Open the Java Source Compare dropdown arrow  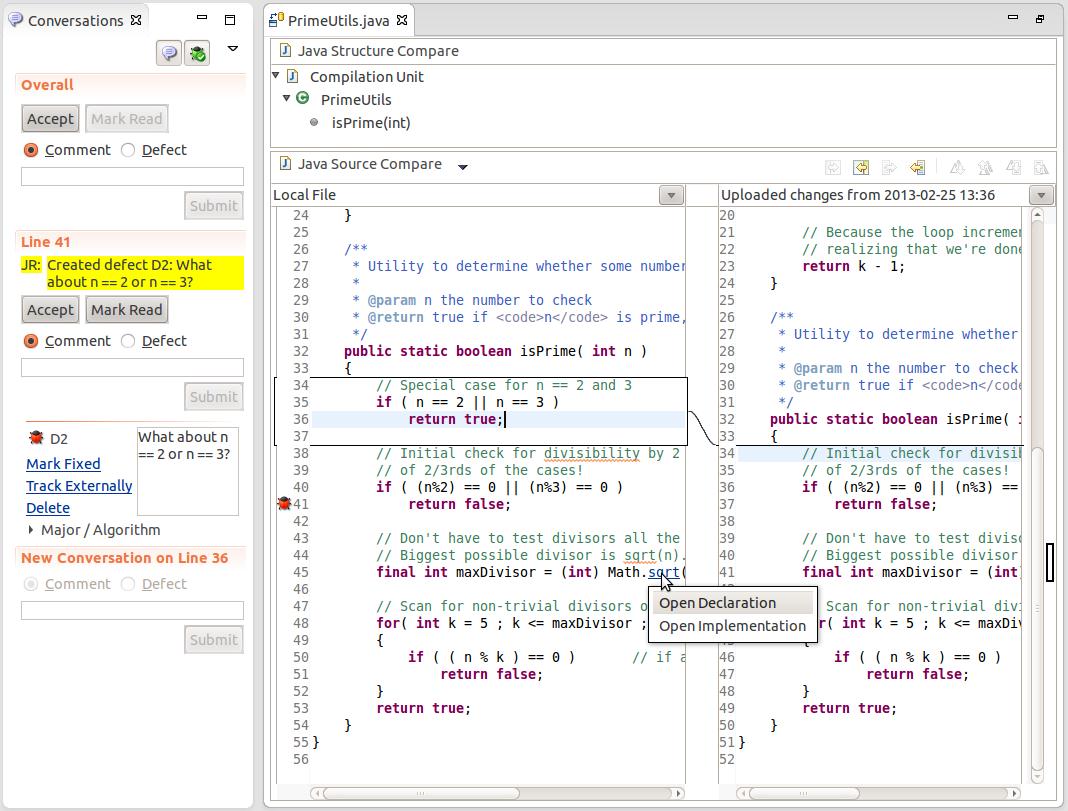click(462, 167)
